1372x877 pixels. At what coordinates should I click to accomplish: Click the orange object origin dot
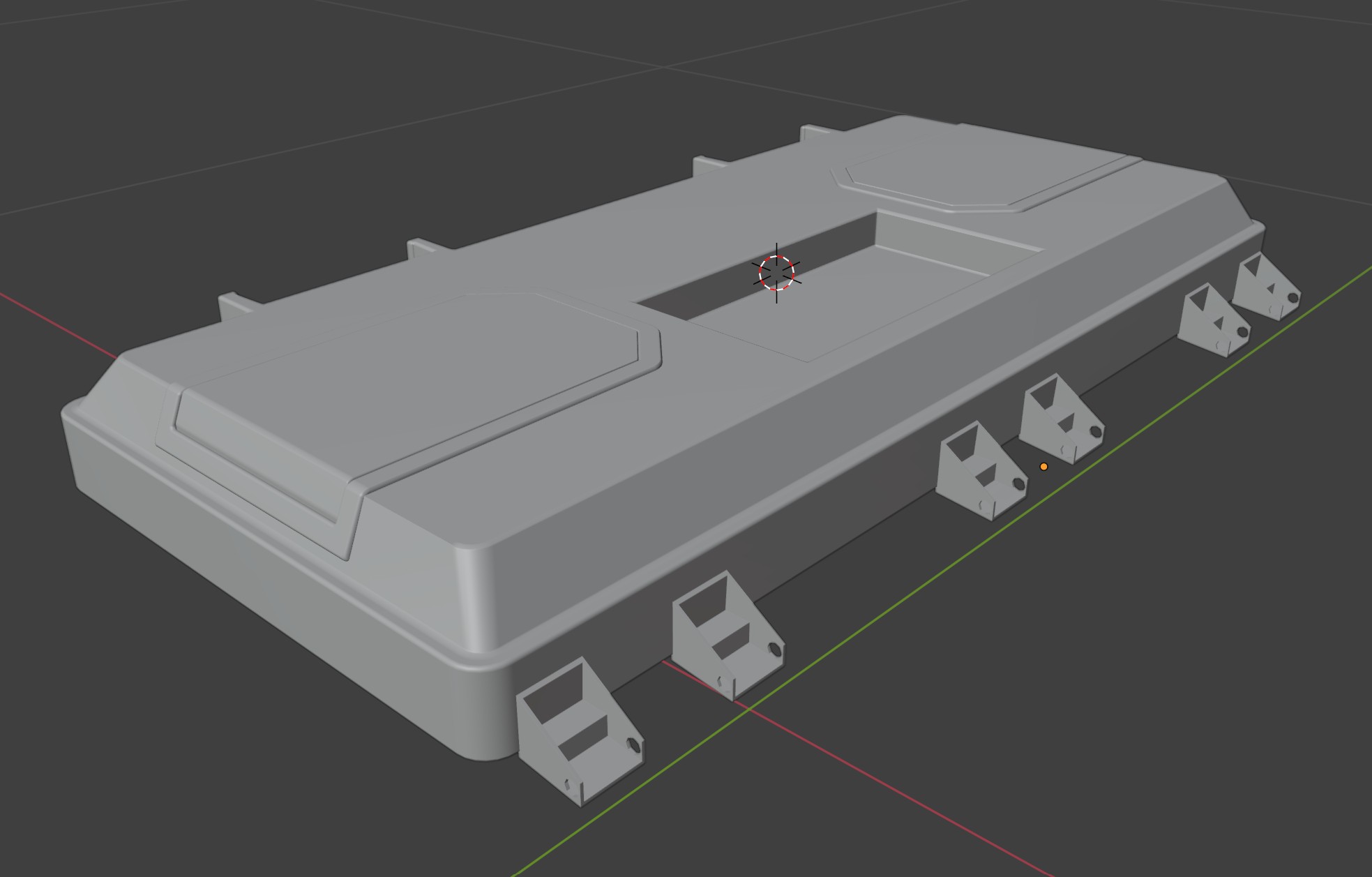(1043, 467)
